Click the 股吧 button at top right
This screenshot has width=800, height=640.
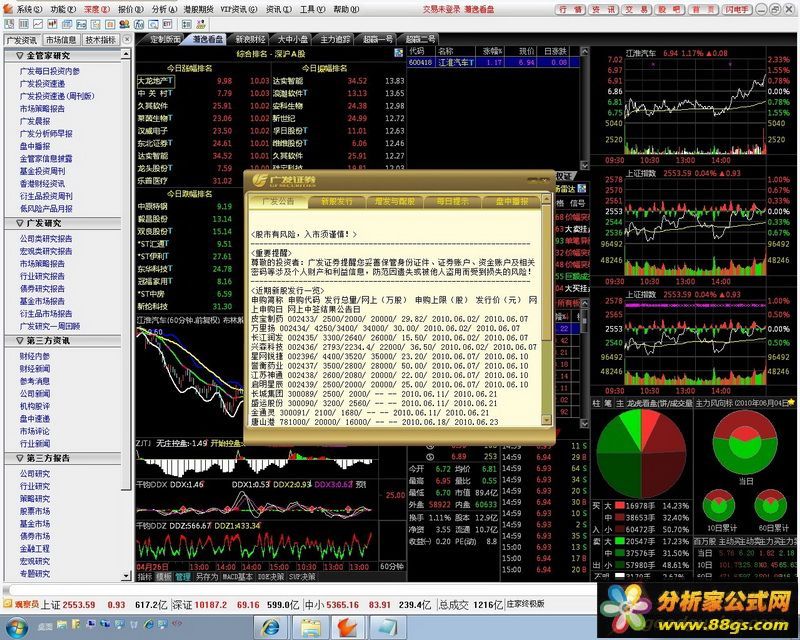[x=669, y=9]
